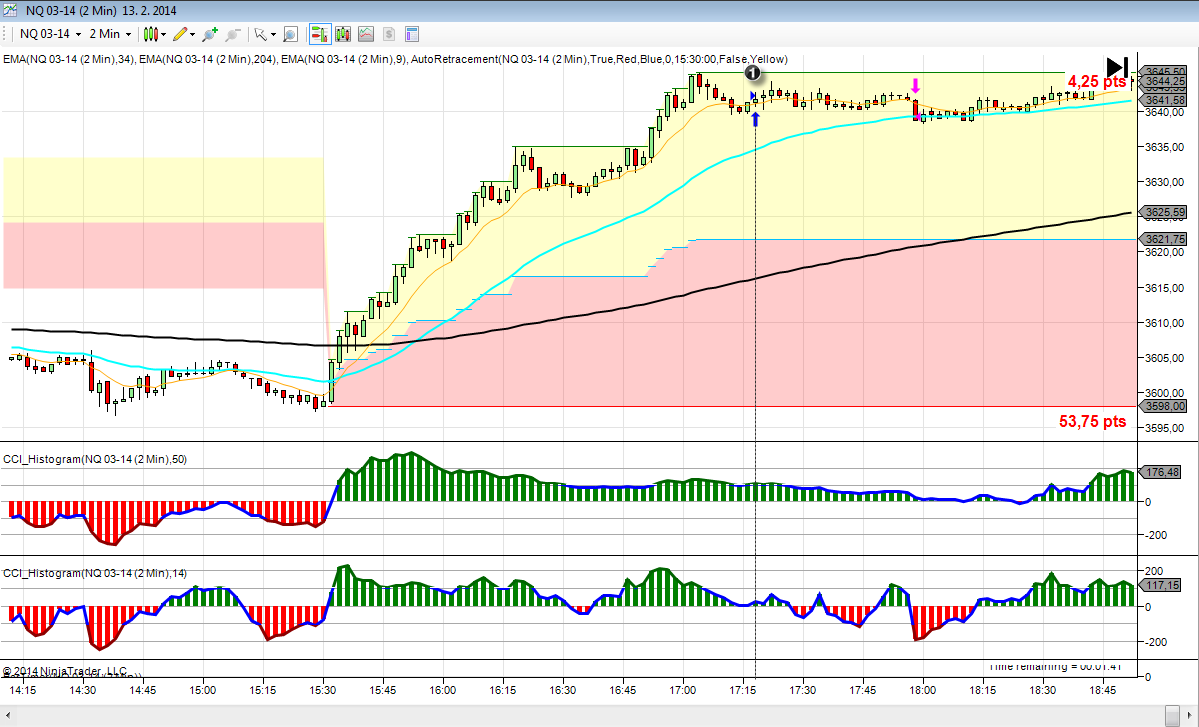
Task: Open the NQ 03-14 instrument dropdown
Action: pos(48,34)
